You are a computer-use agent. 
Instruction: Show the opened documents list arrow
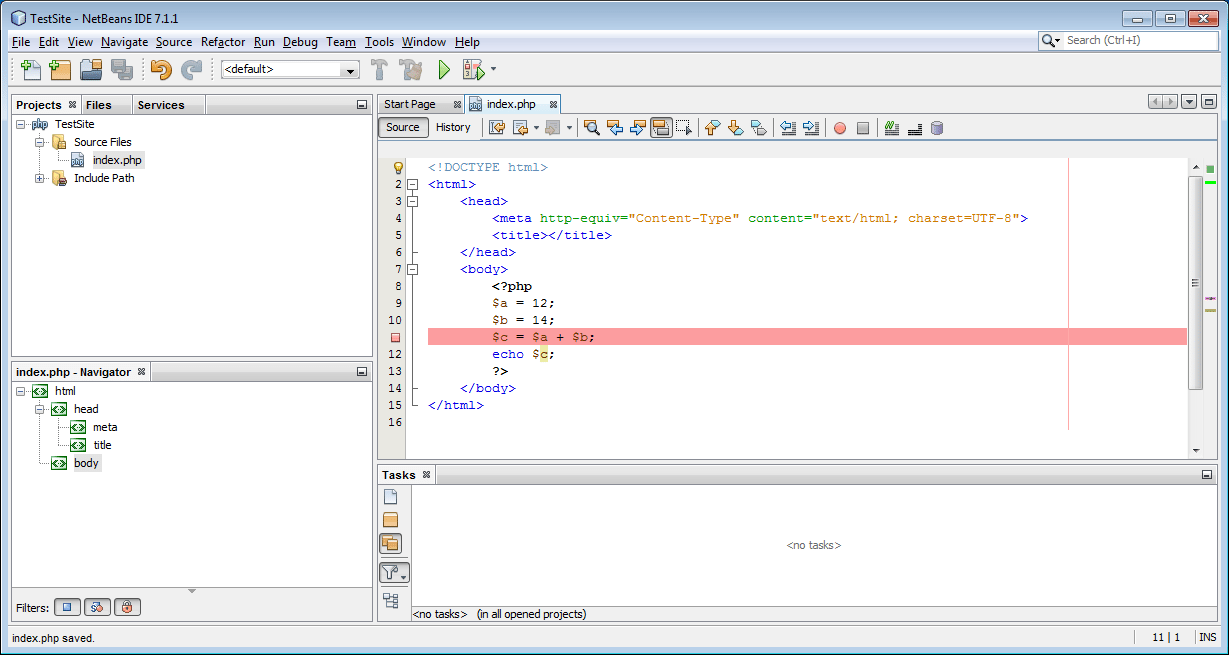click(x=1189, y=102)
